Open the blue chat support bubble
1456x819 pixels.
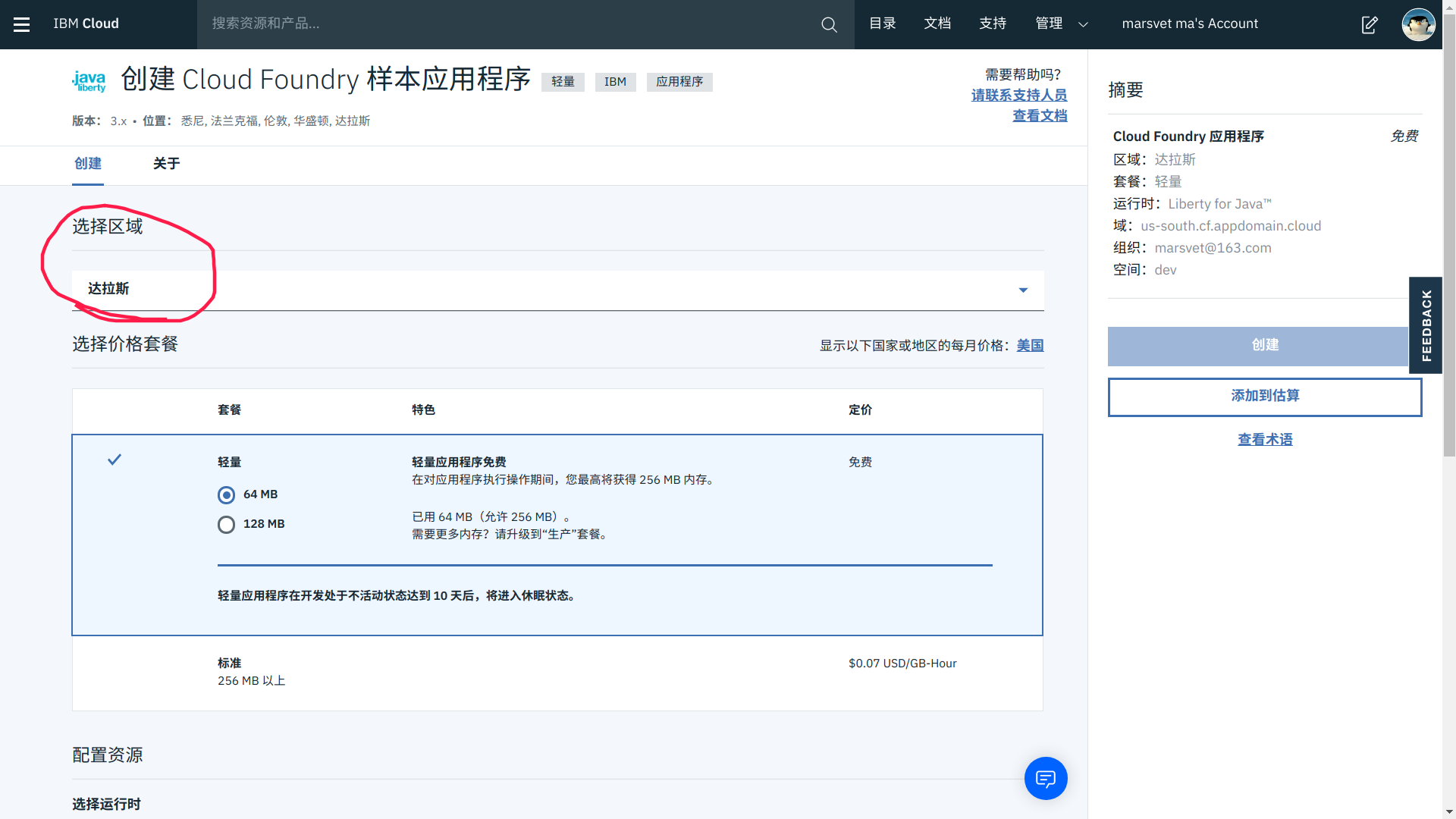(1046, 778)
